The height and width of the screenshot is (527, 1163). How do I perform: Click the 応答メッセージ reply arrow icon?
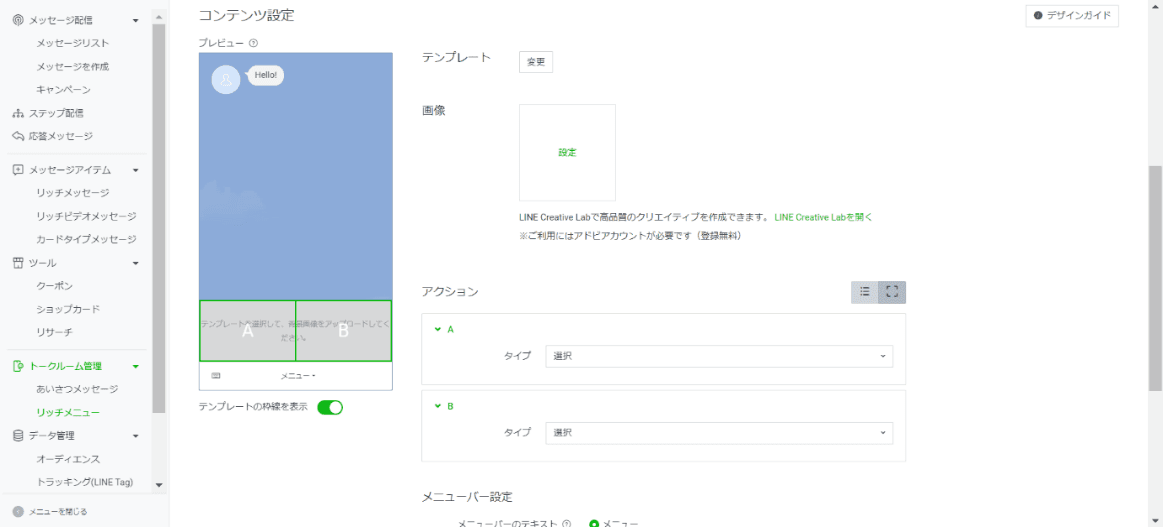17,136
